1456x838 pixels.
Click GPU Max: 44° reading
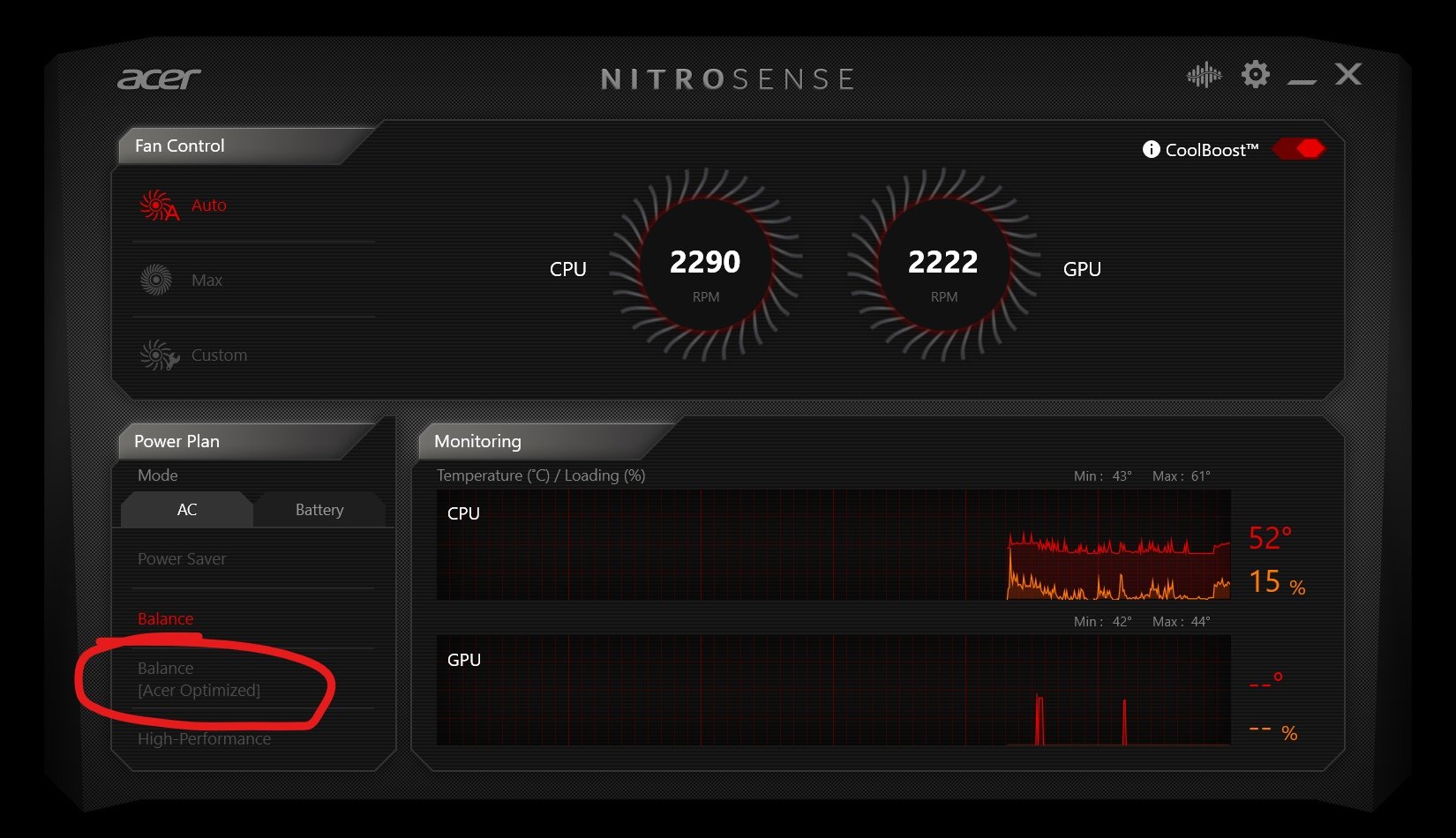coord(1182,622)
